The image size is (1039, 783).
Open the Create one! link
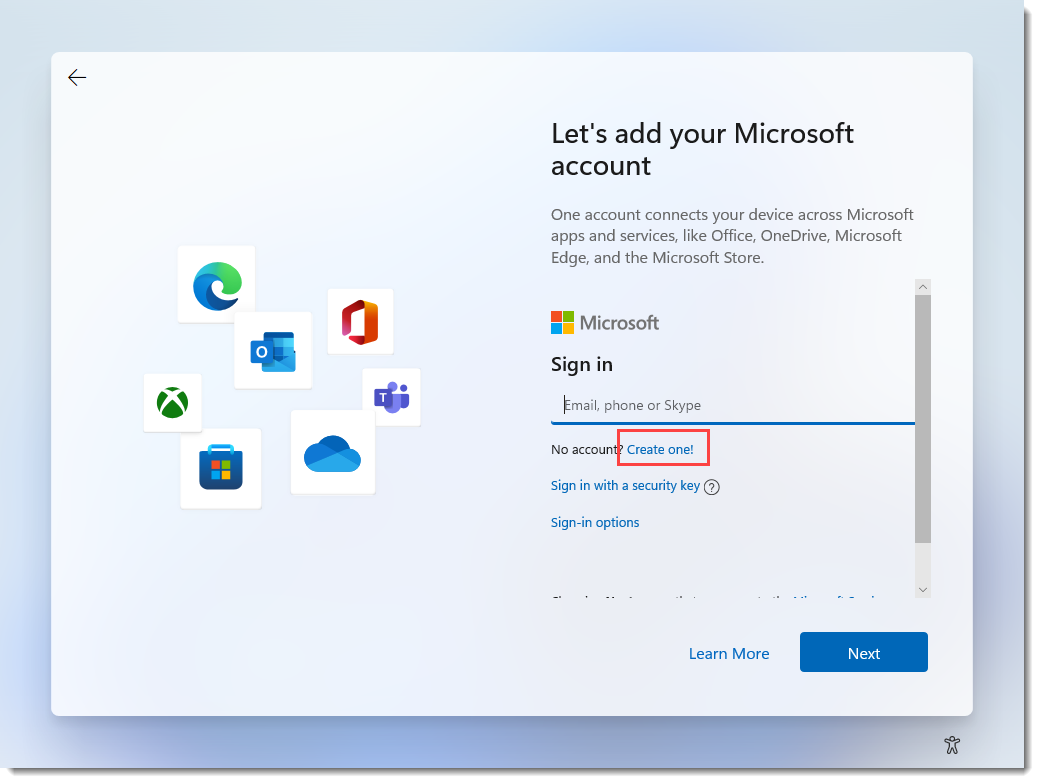tap(662, 448)
